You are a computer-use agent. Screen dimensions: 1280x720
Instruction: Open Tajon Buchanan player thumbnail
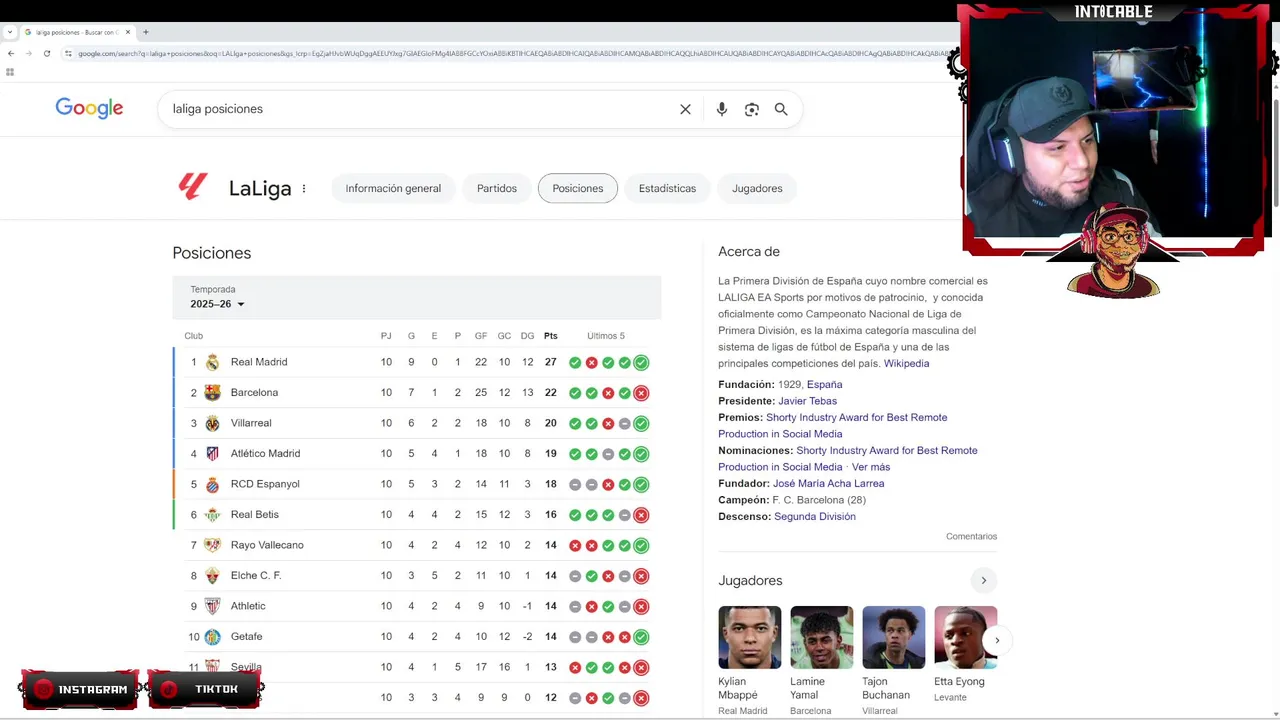[x=894, y=638]
